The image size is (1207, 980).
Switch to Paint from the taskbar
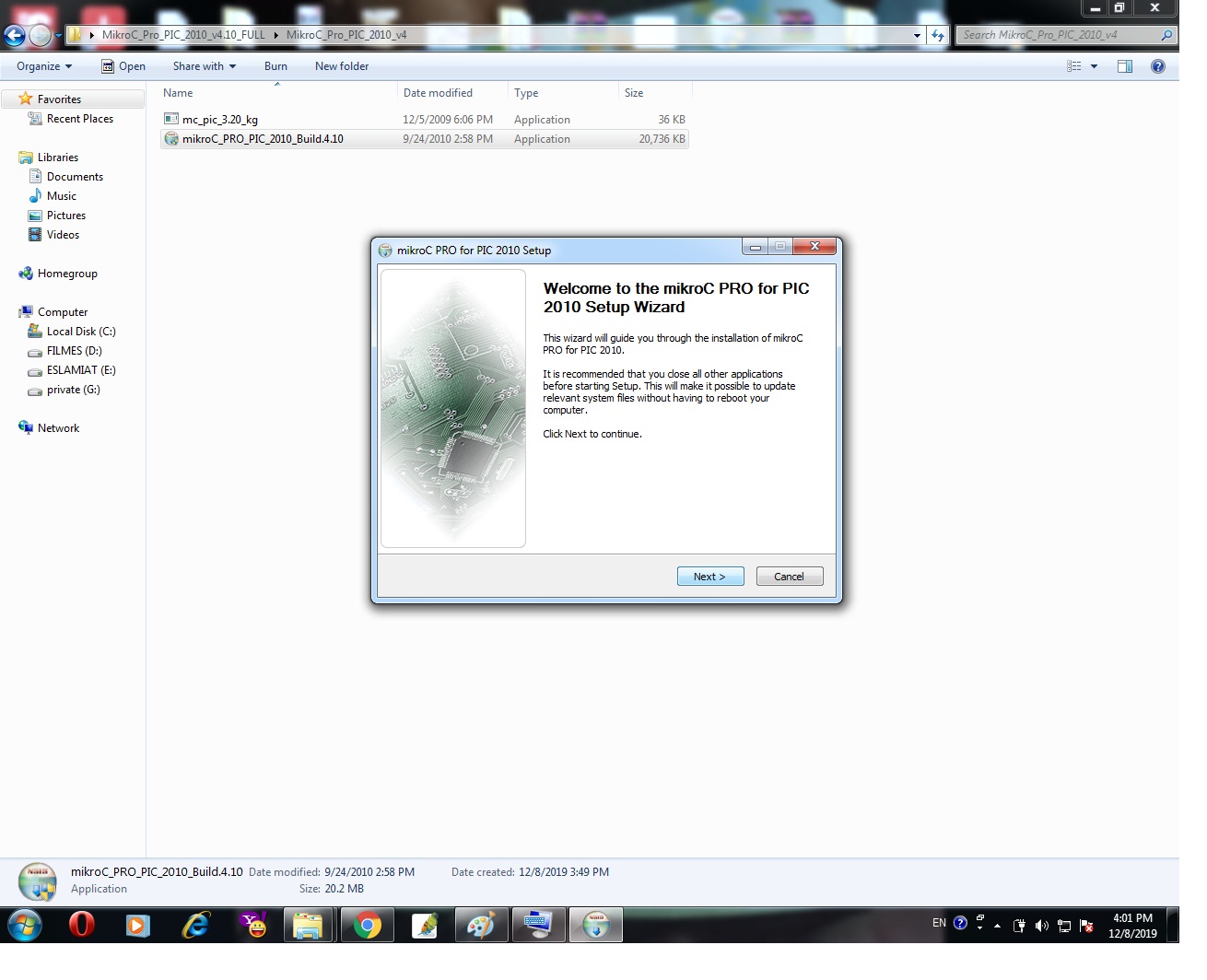coord(481,925)
